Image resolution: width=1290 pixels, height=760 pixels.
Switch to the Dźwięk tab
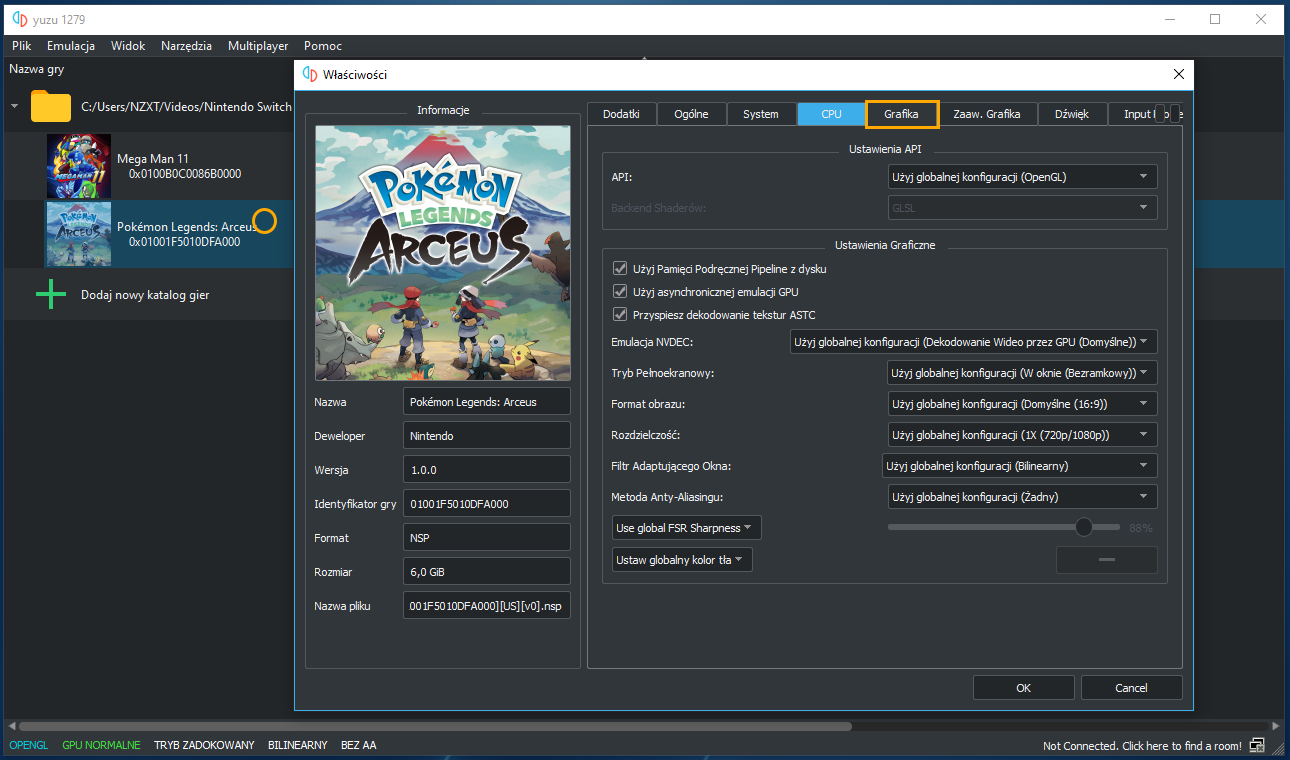pos(1072,114)
